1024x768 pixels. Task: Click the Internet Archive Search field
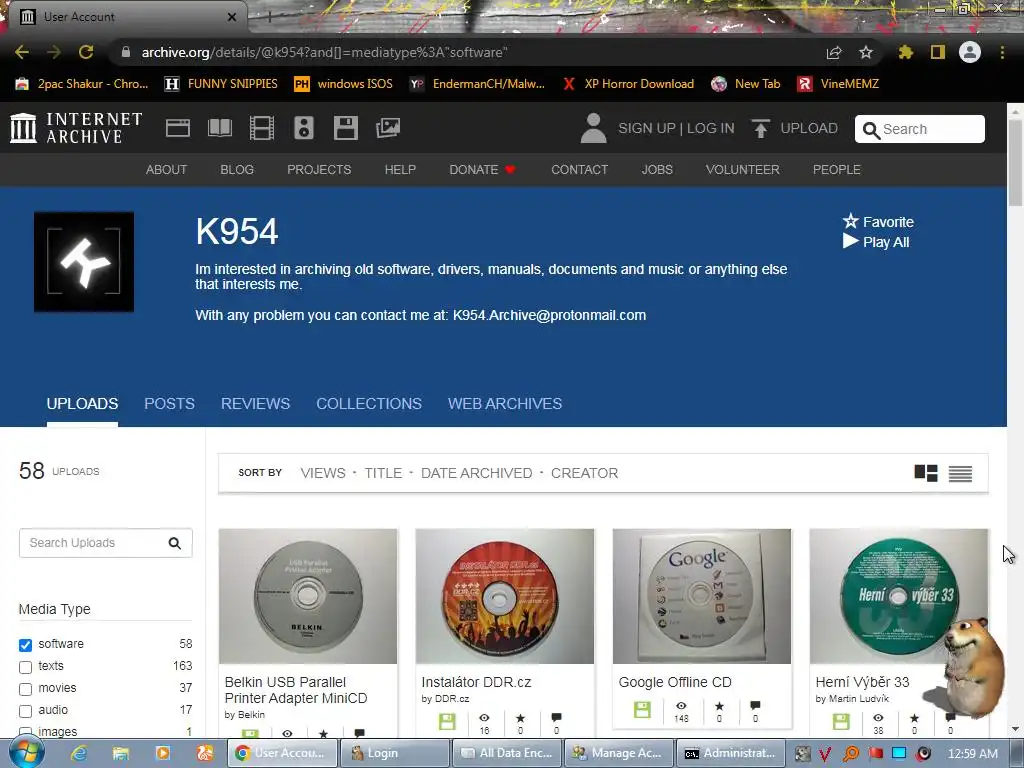pos(920,129)
